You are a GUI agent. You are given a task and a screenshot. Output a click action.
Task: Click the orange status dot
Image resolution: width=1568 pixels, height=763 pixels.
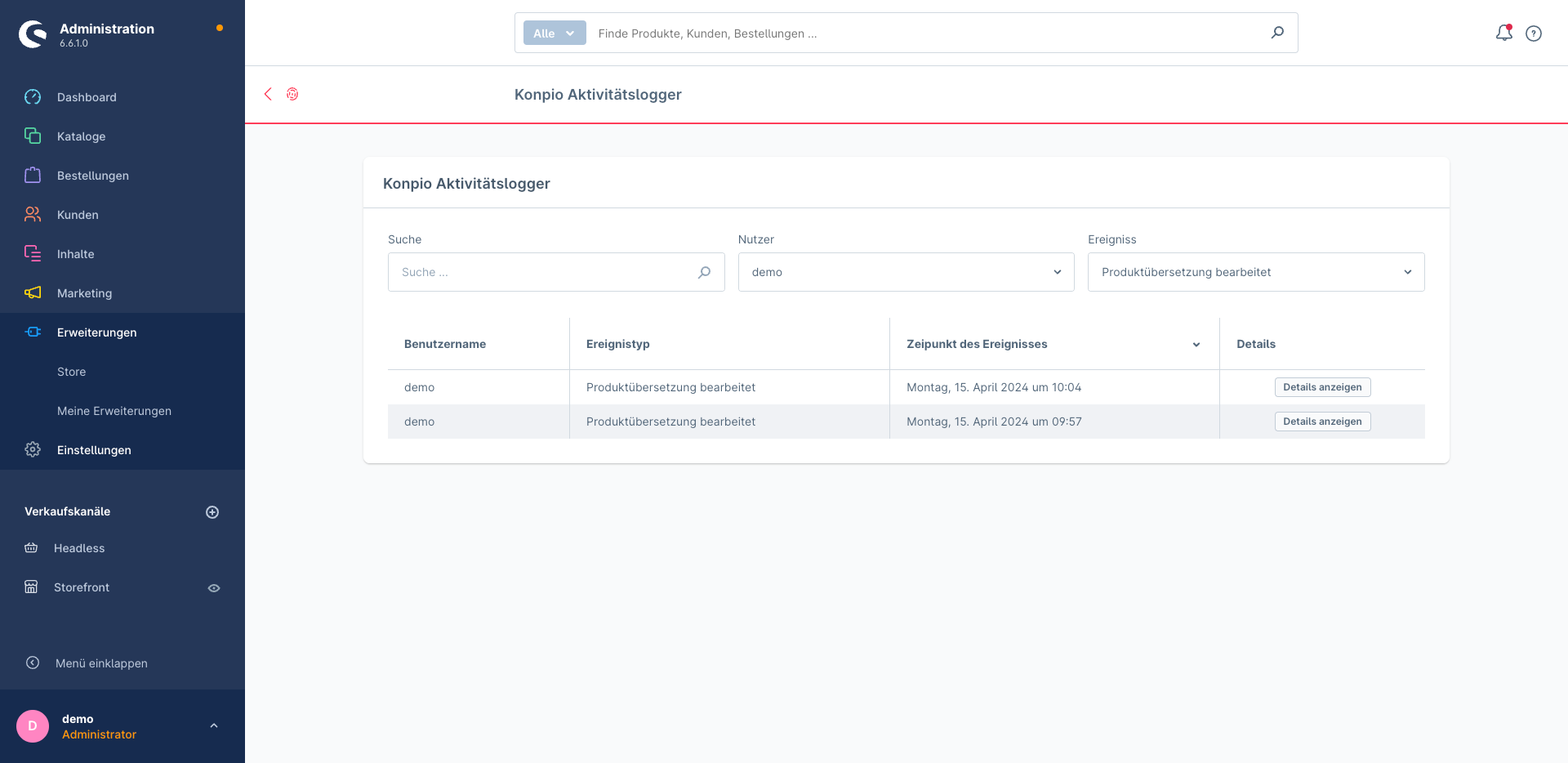[220, 28]
